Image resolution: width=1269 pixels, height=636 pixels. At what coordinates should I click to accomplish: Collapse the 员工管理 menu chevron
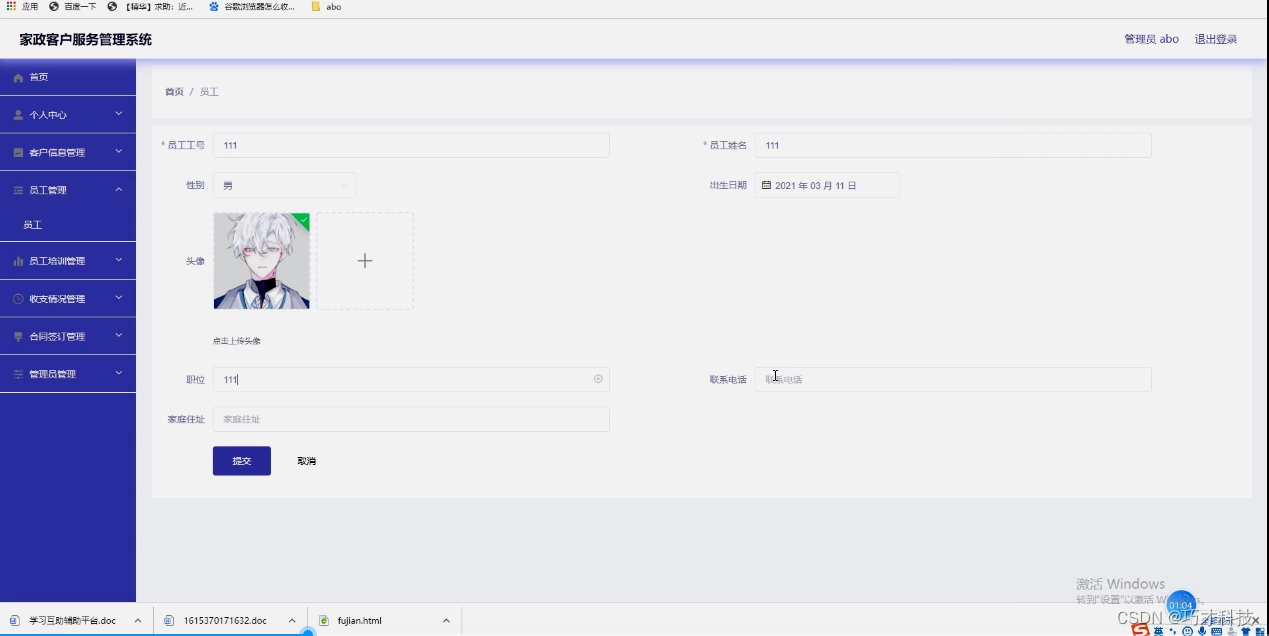point(119,189)
